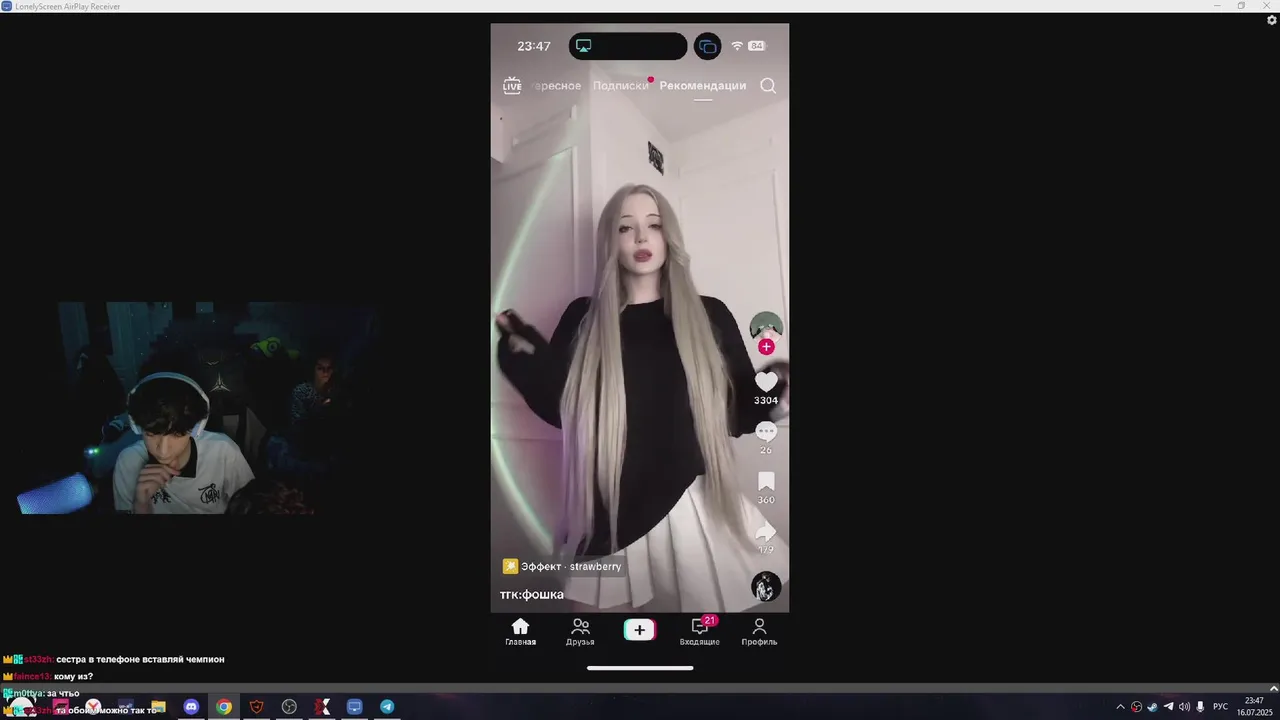Open the LonelyScreen monitor icon in taskbar
Image resolution: width=1280 pixels, height=720 pixels.
(x=354, y=707)
